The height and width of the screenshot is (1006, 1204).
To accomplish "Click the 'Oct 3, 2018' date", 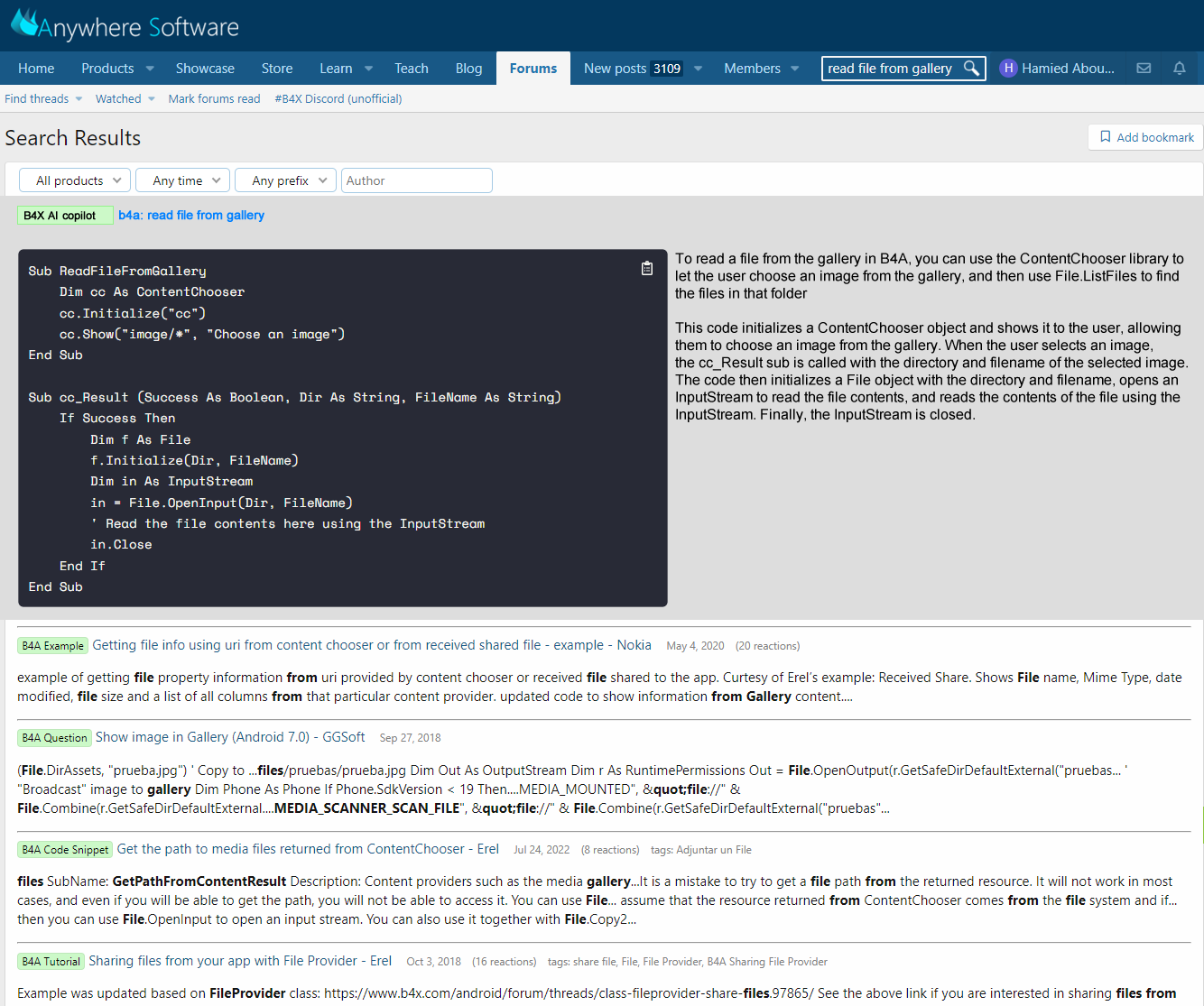I will (433, 962).
